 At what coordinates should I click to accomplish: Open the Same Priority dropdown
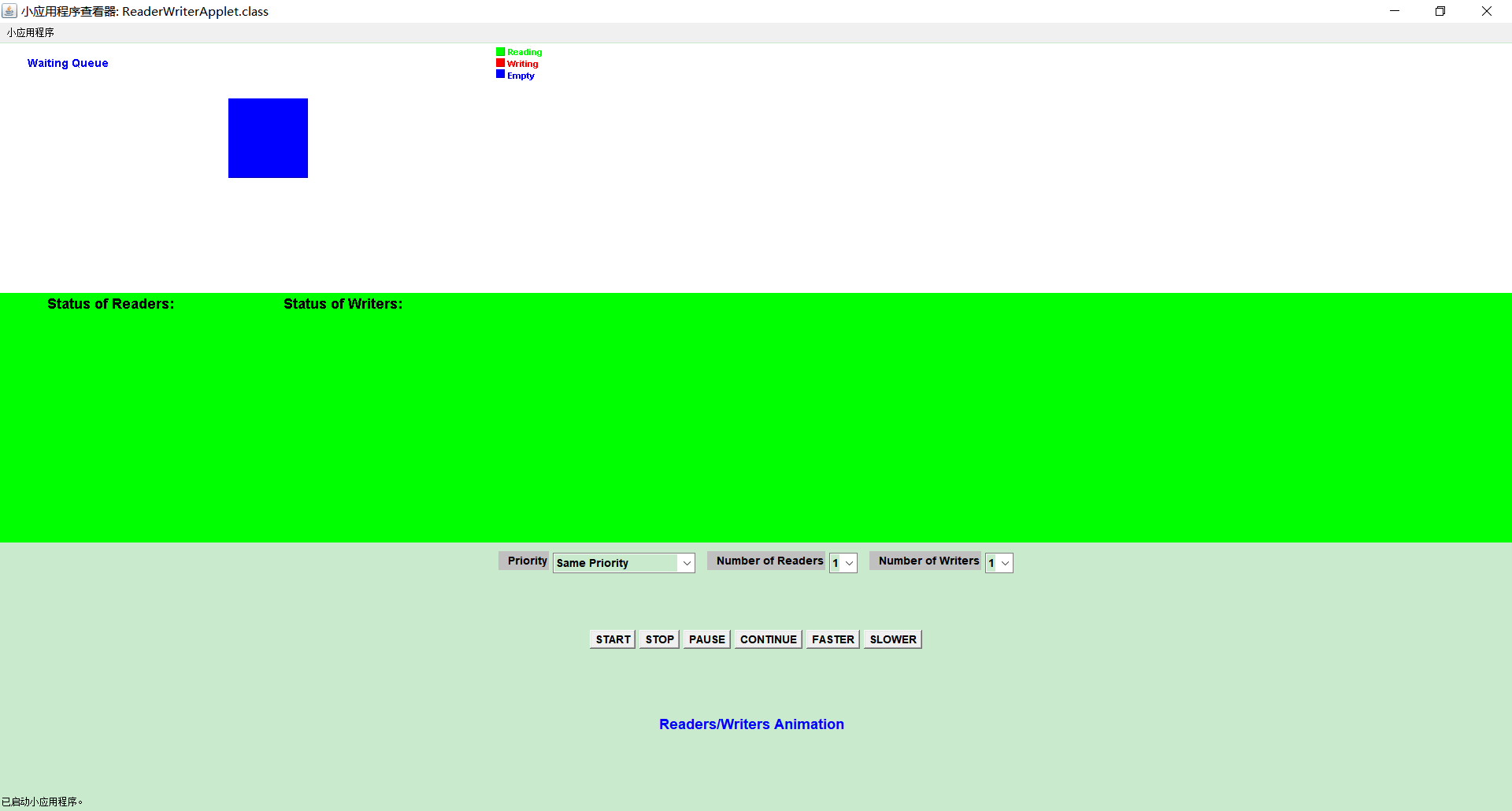point(624,563)
